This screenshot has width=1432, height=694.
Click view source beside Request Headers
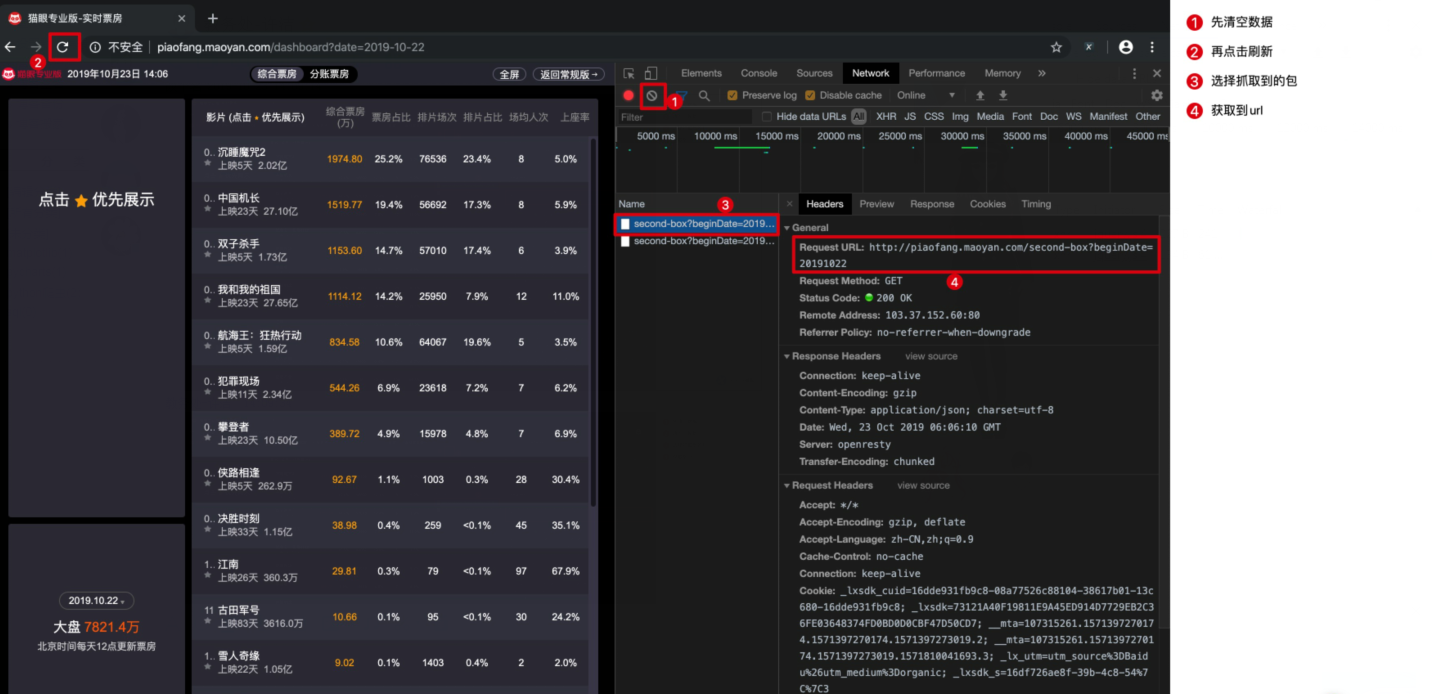[x=923, y=485]
